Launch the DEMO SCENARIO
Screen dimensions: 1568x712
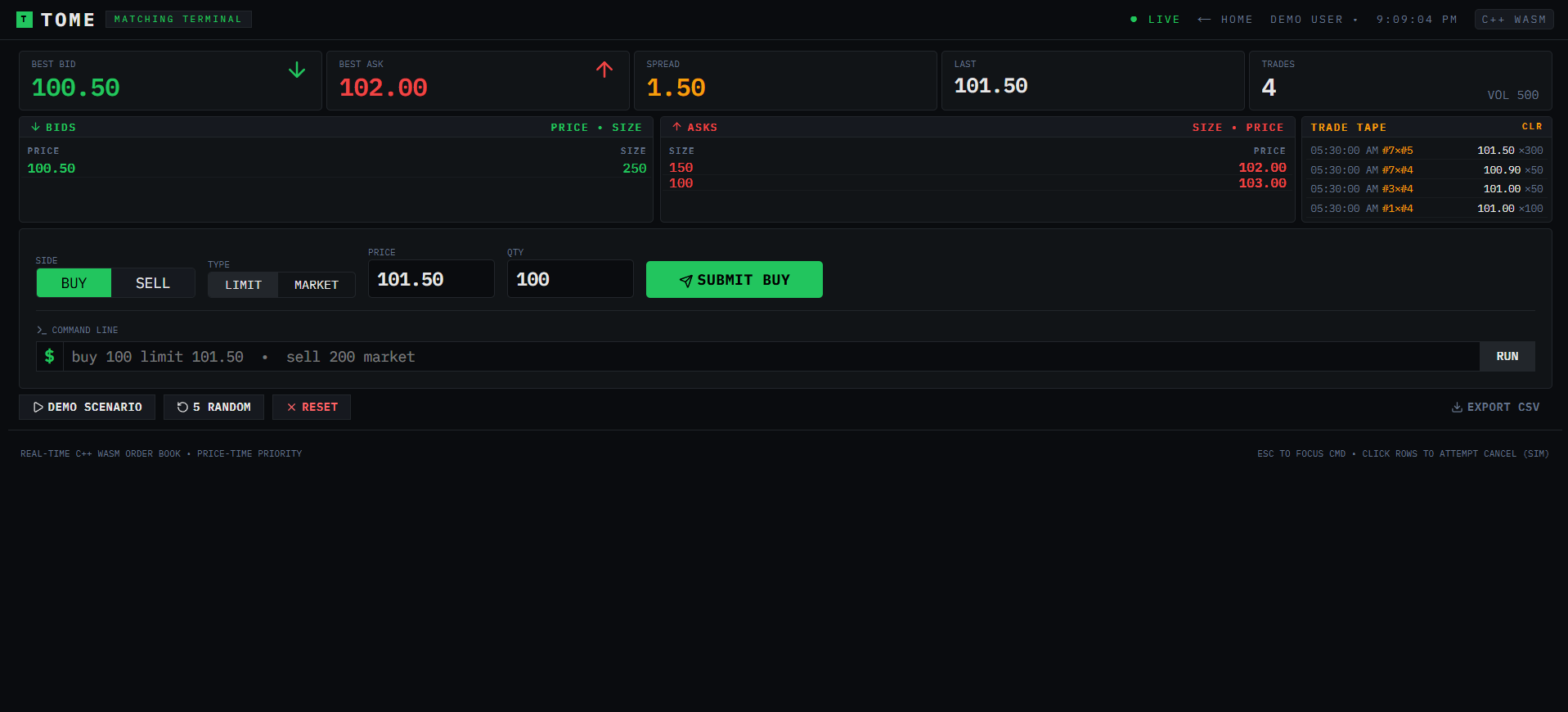coord(87,407)
